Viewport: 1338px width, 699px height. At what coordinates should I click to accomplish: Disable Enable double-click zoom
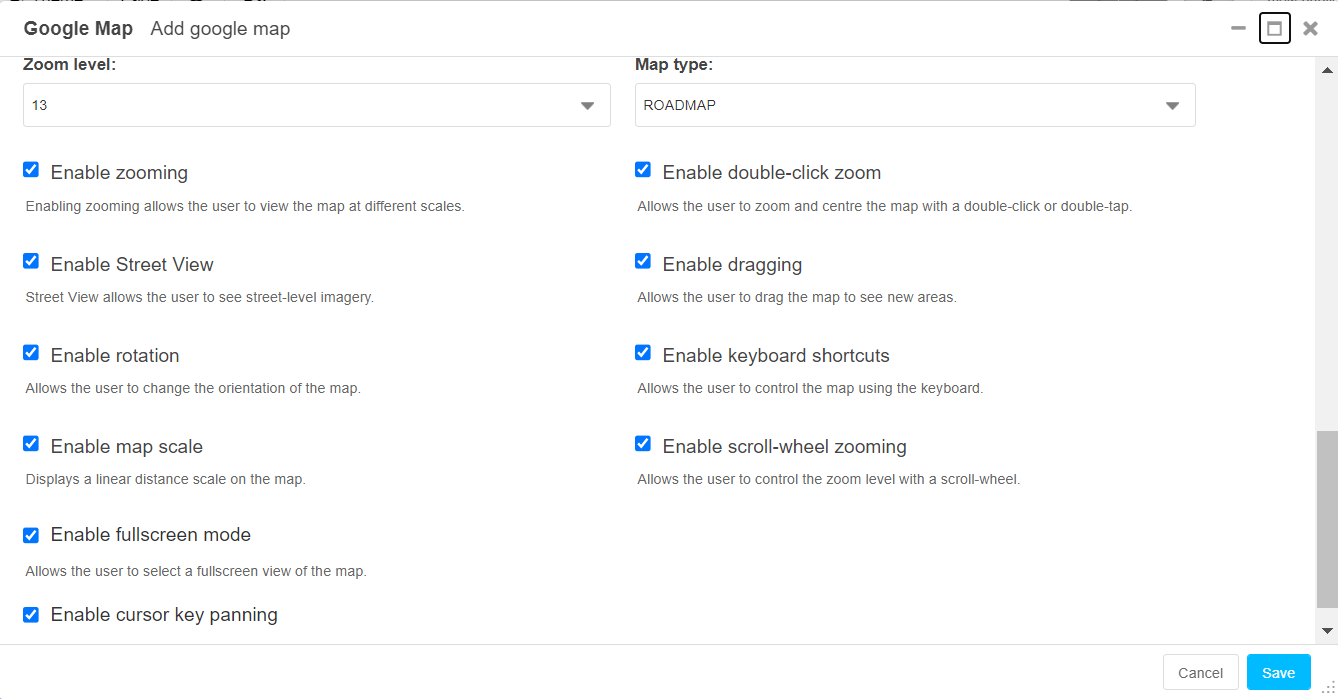pos(643,170)
